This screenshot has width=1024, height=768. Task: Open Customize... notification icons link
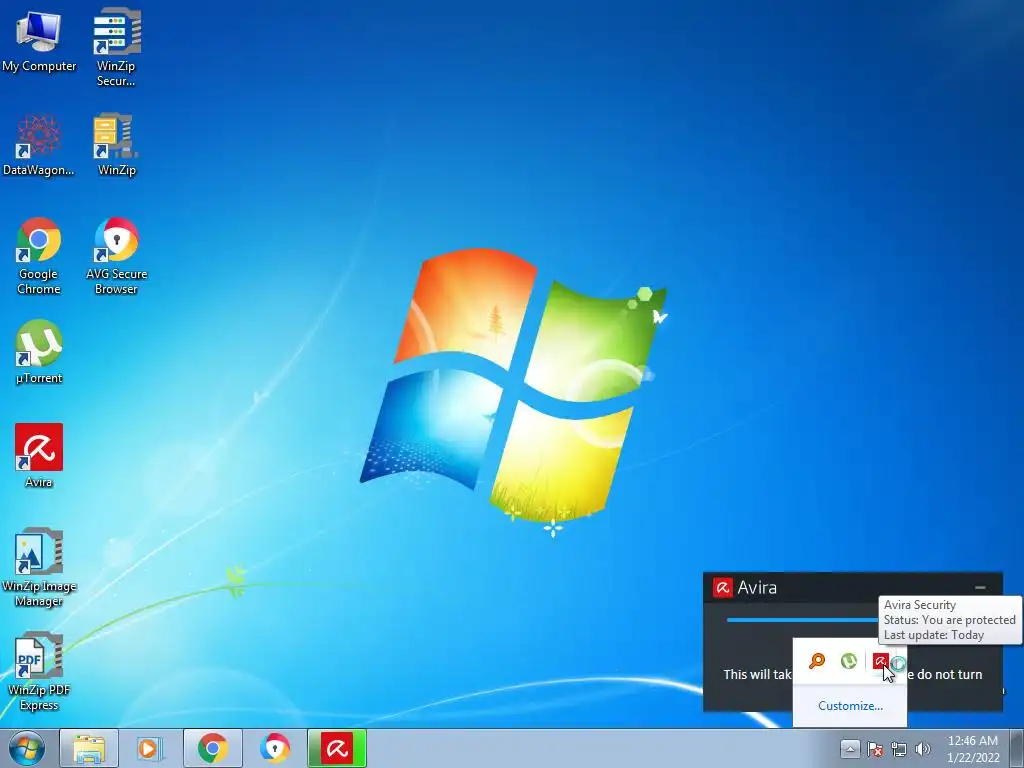850,705
